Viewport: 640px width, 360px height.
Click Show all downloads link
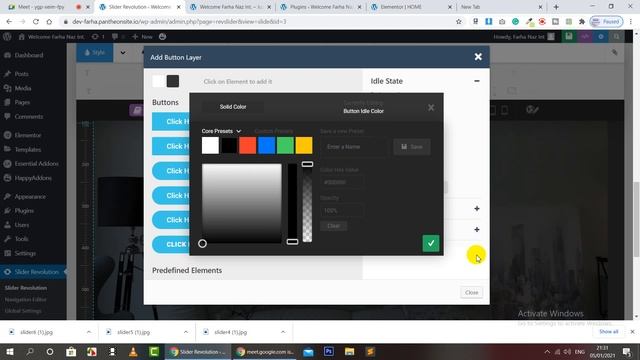pos(609,332)
